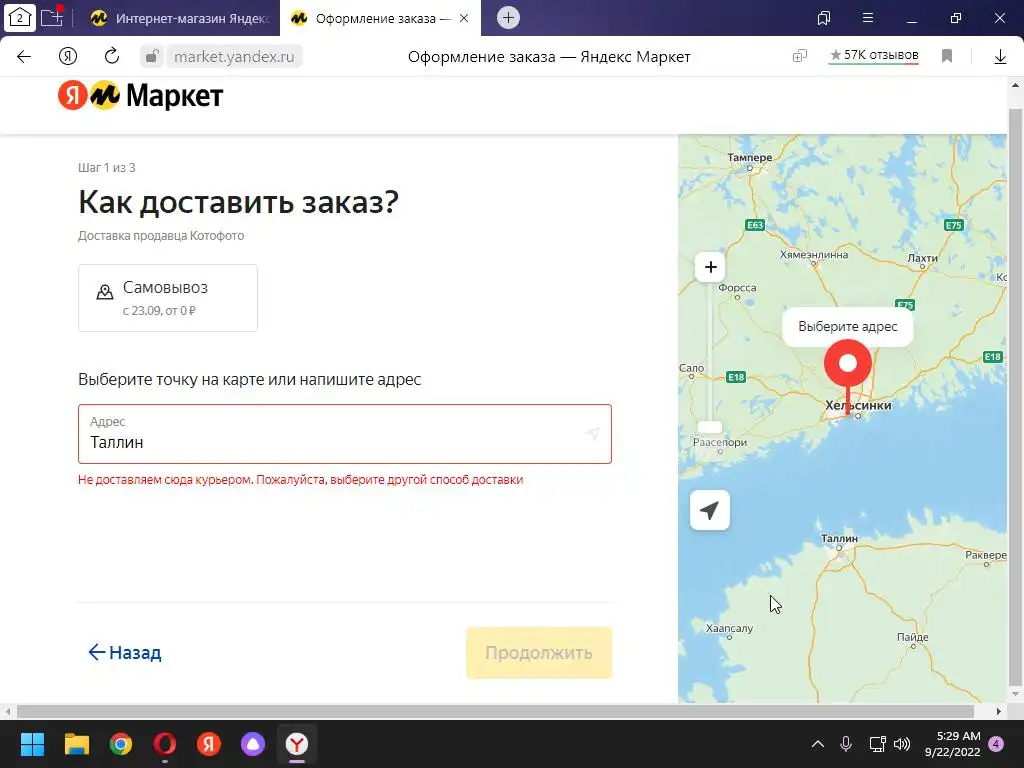Click the Выберите адрес map tooltip
The width and height of the screenshot is (1024, 768).
coord(848,327)
